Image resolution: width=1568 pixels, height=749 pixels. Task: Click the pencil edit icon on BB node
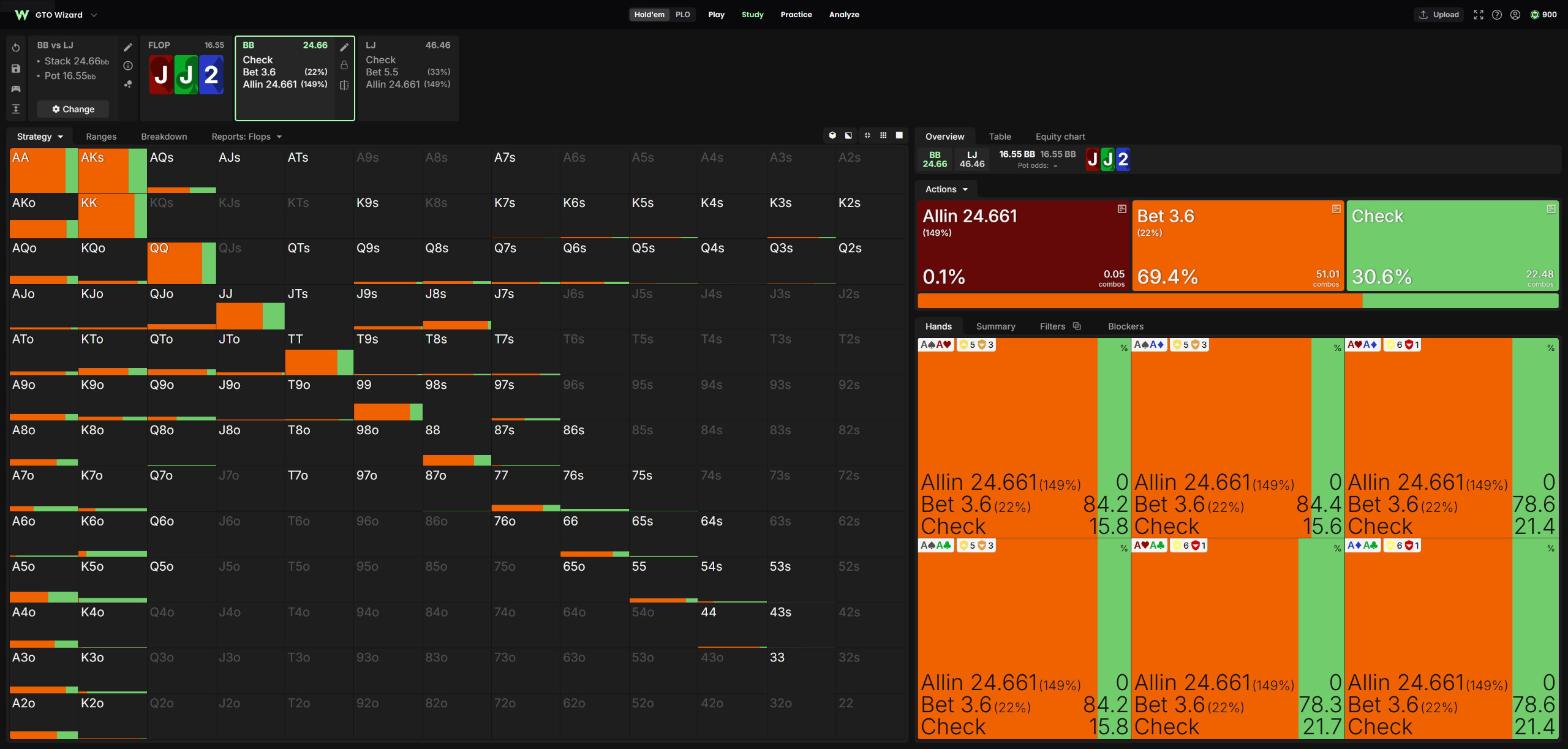(344, 47)
